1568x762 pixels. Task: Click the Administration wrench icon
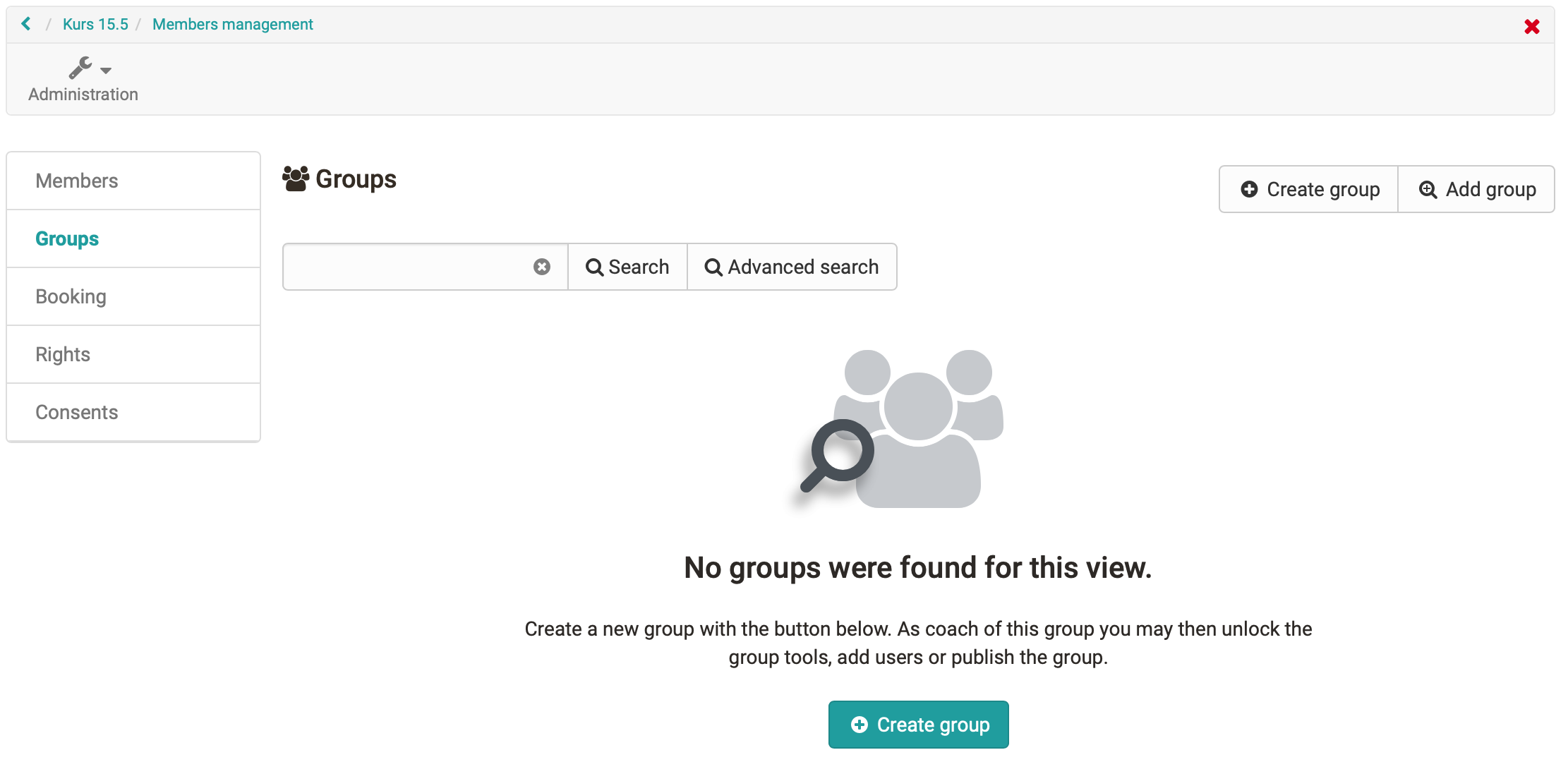click(80, 68)
